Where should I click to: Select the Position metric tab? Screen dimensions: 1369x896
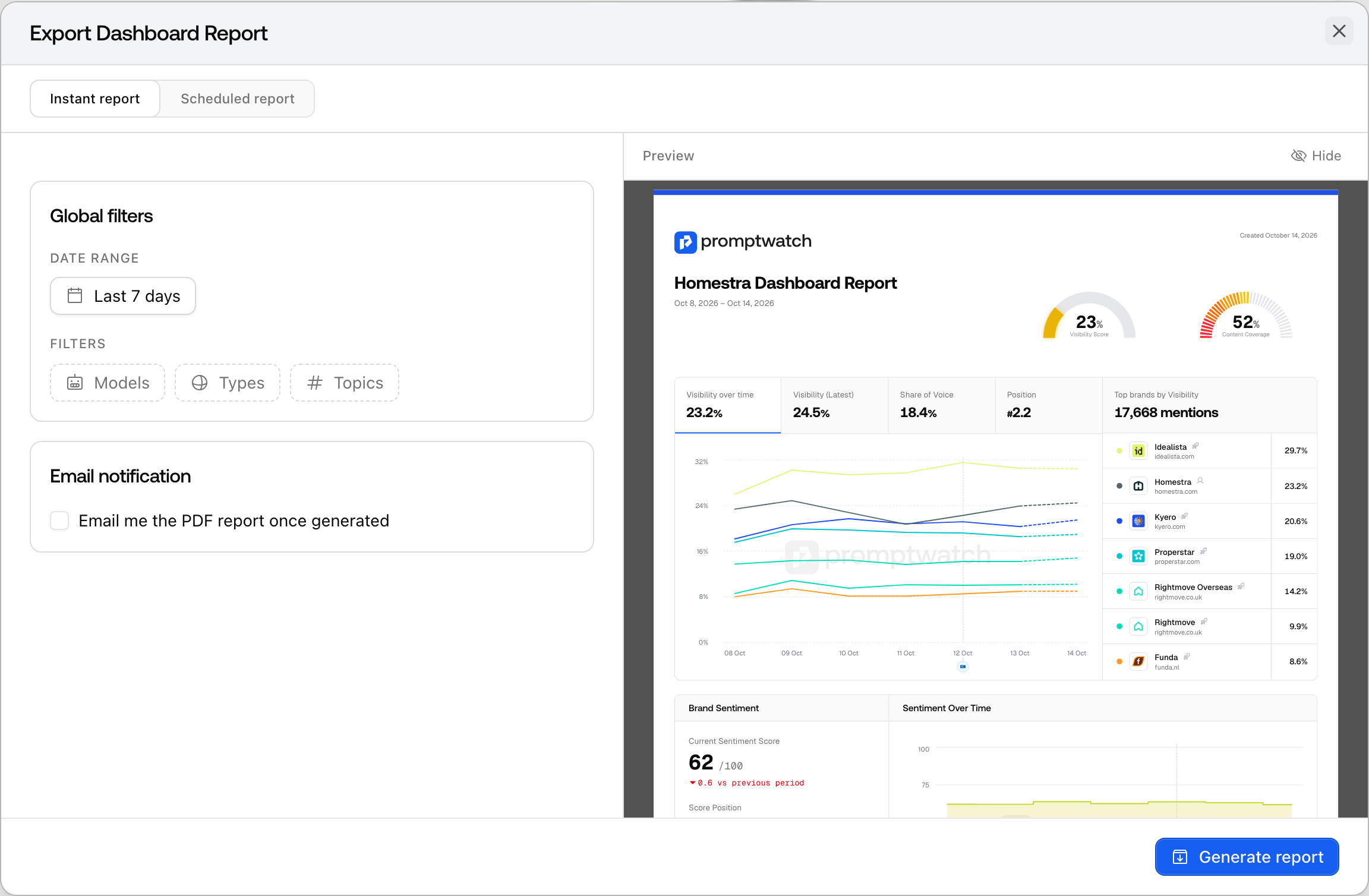pyautogui.click(x=1049, y=405)
